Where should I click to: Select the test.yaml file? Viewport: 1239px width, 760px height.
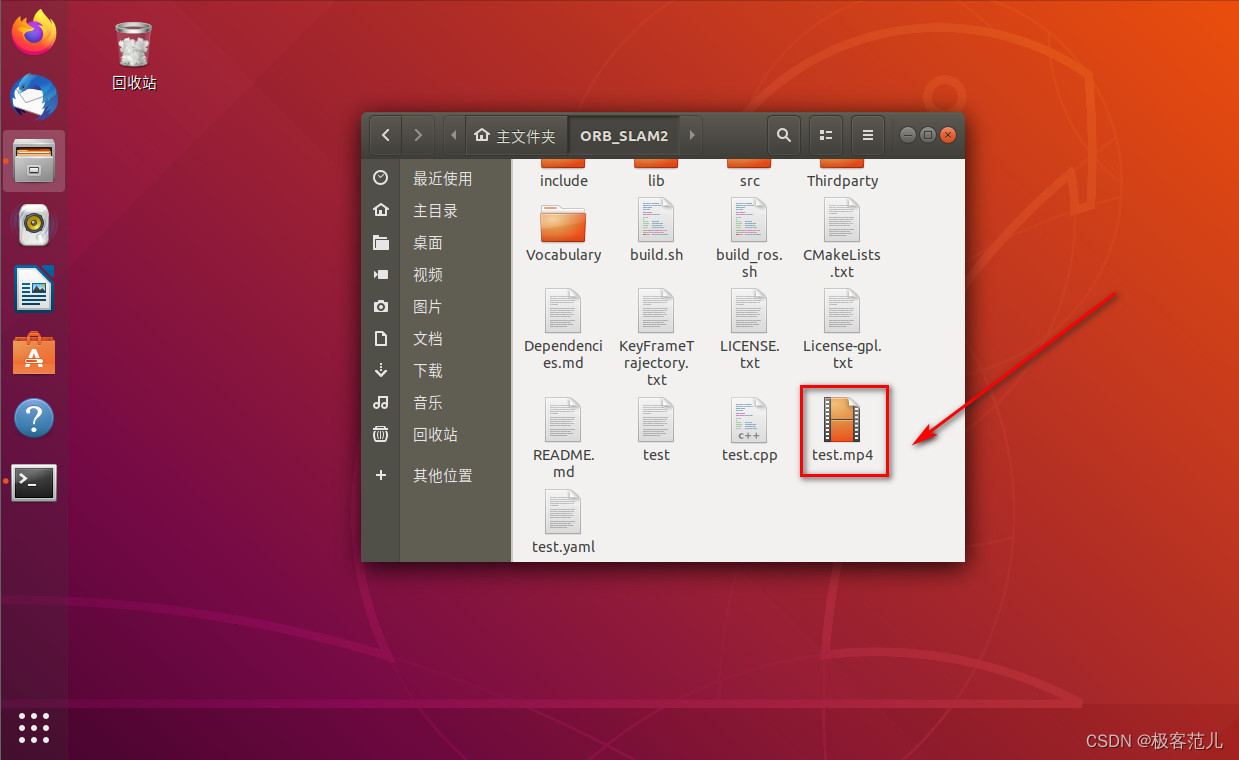(563, 522)
